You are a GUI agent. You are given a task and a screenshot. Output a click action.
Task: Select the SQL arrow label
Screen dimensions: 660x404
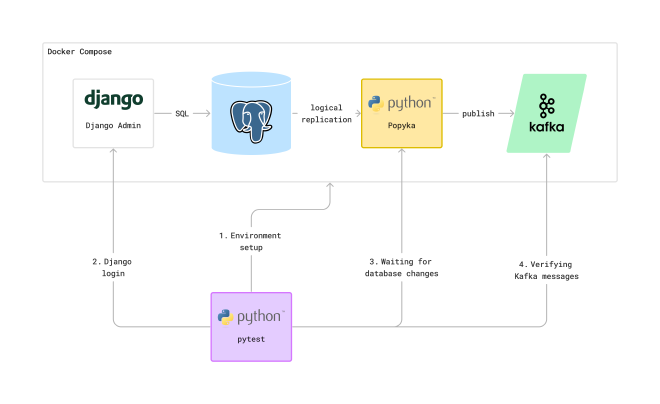182,114
